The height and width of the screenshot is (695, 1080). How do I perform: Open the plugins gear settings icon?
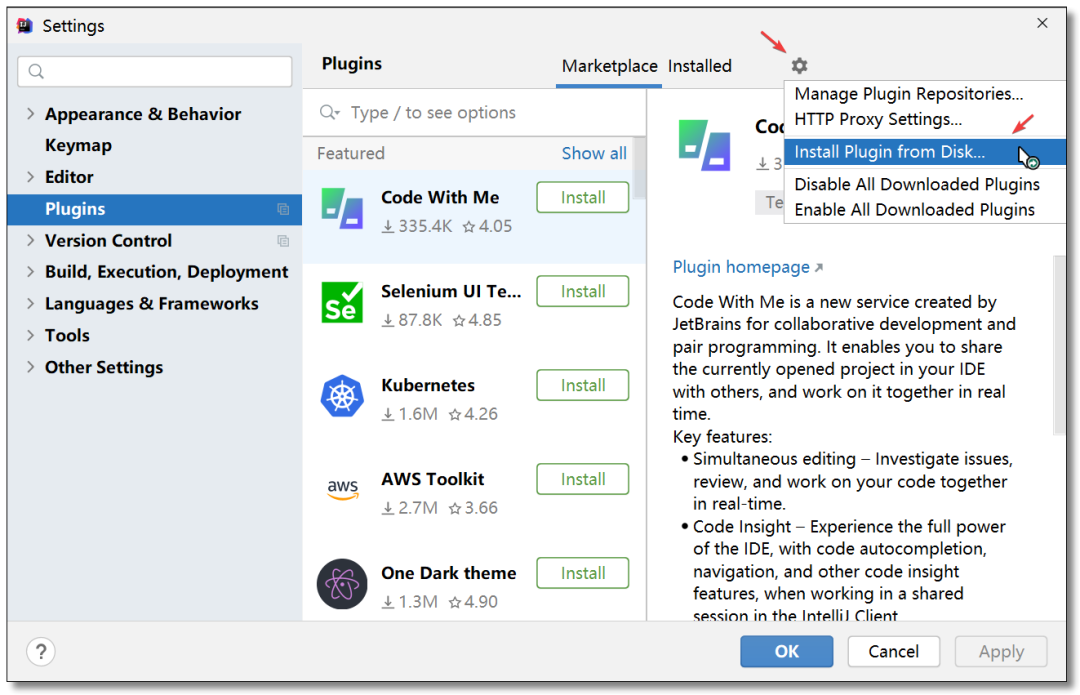[799, 65]
